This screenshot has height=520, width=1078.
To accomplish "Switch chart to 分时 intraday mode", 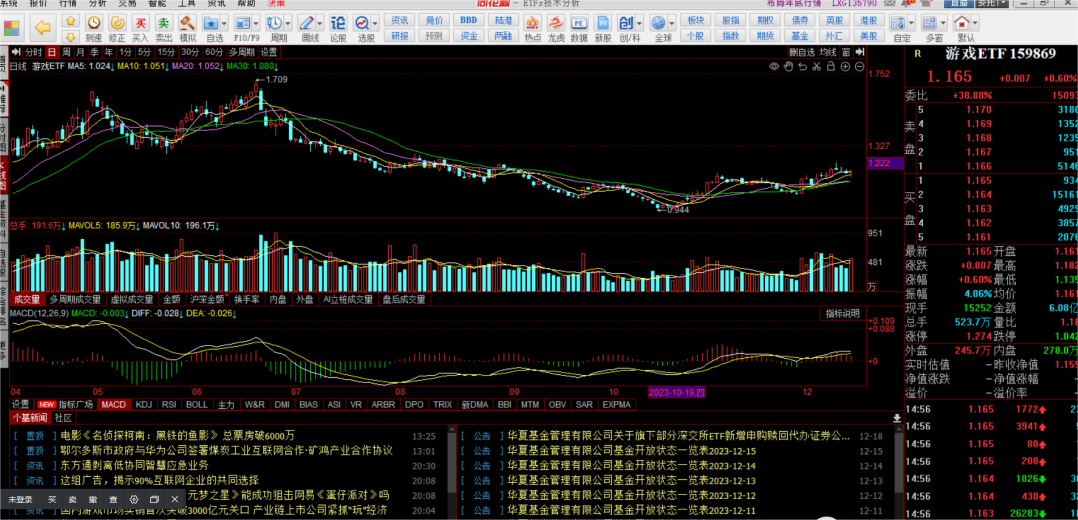I will (x=33, y=52).
